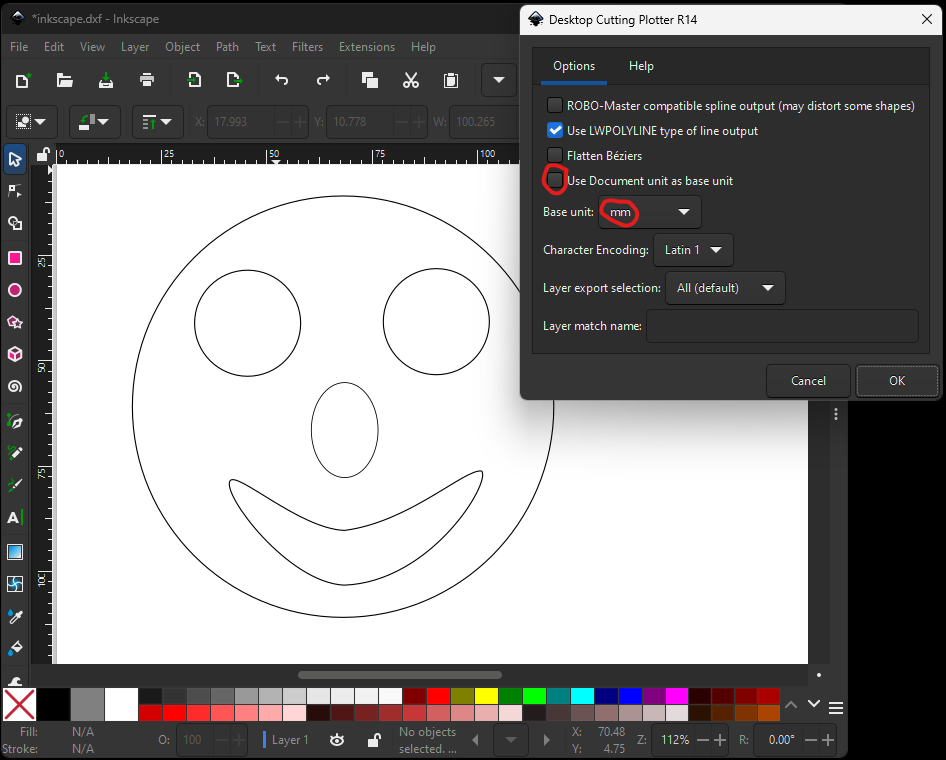This screenshot has height=760, width=946.
Task: Switch to the Help tab
Action: point(641,65)
